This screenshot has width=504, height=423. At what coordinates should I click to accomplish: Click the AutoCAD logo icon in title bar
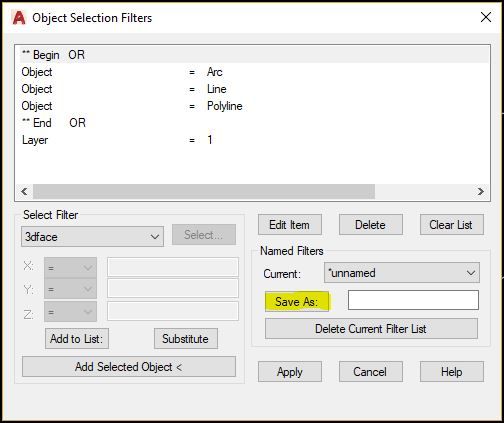[19, 18]
